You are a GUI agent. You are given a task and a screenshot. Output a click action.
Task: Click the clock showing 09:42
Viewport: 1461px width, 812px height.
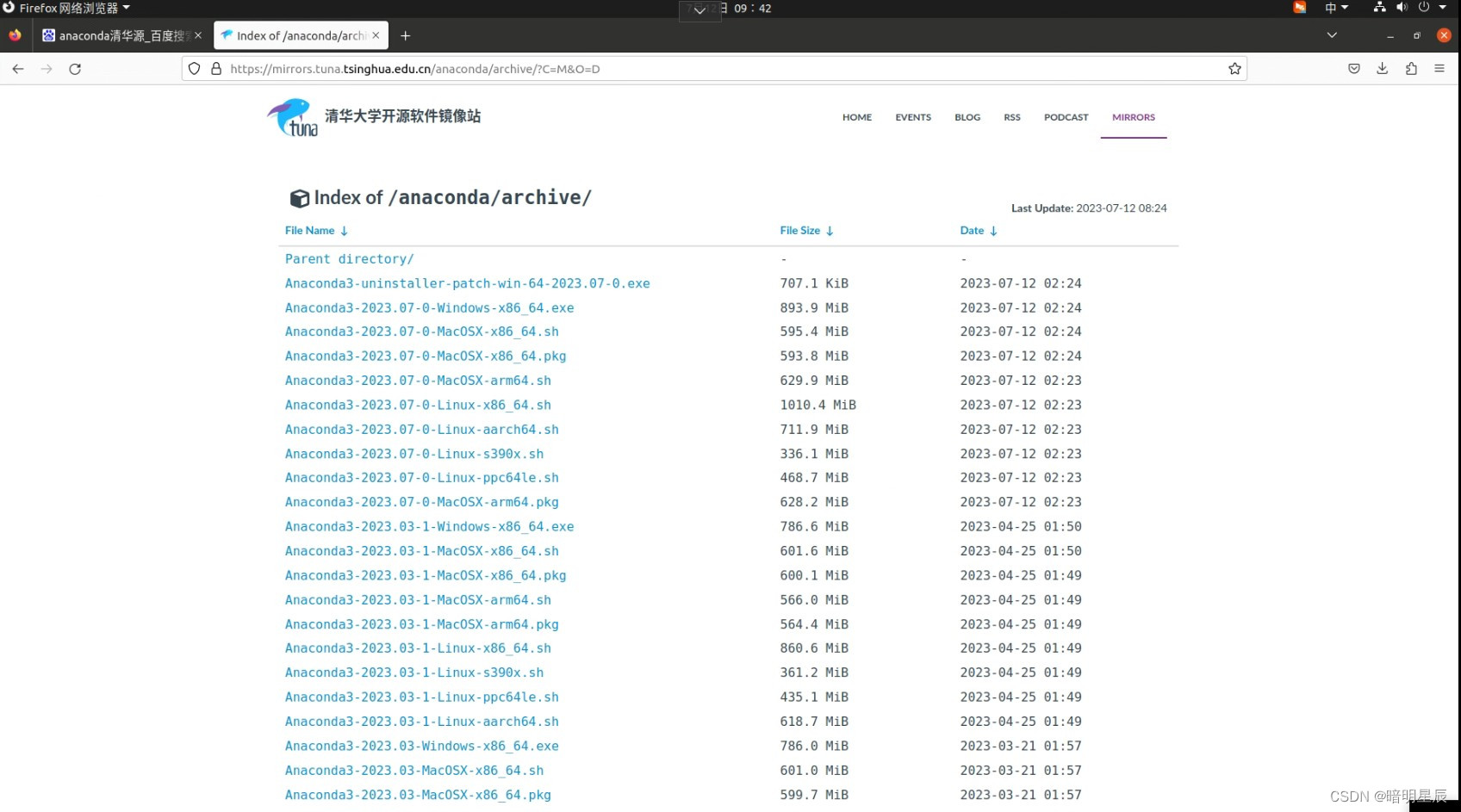(x=752, y=9)
